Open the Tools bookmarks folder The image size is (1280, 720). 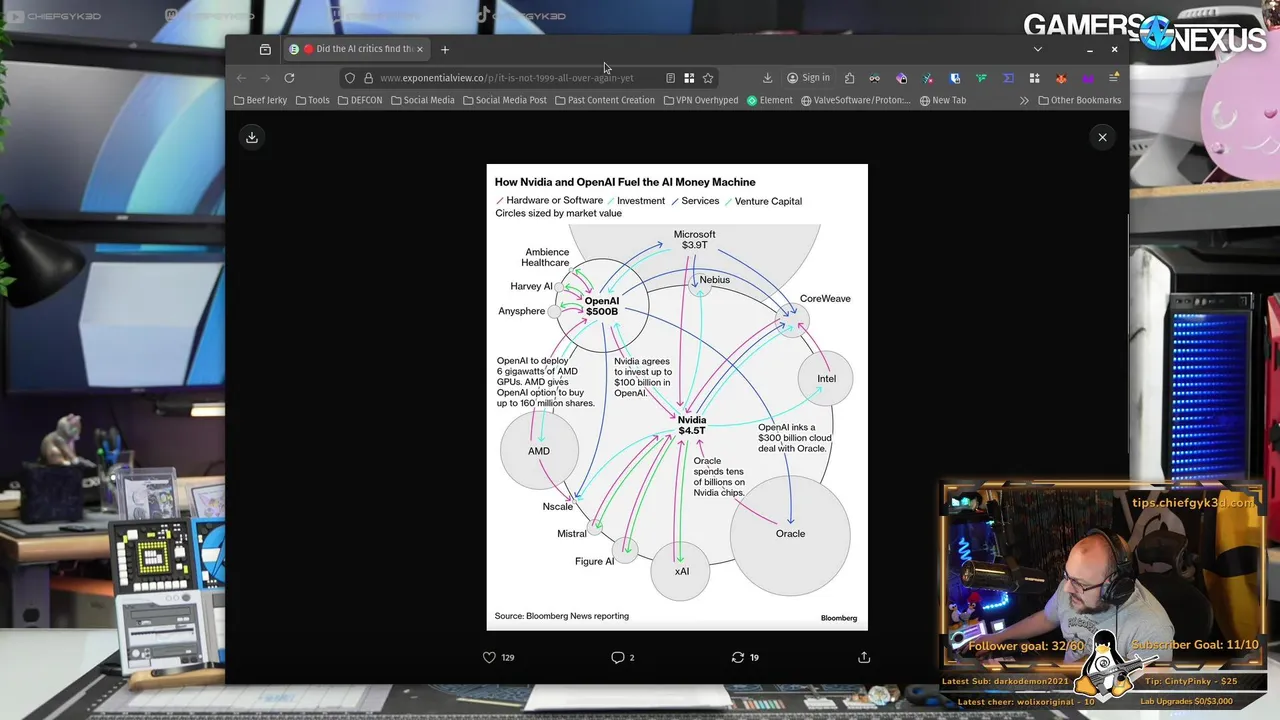[x=312, y=100]
